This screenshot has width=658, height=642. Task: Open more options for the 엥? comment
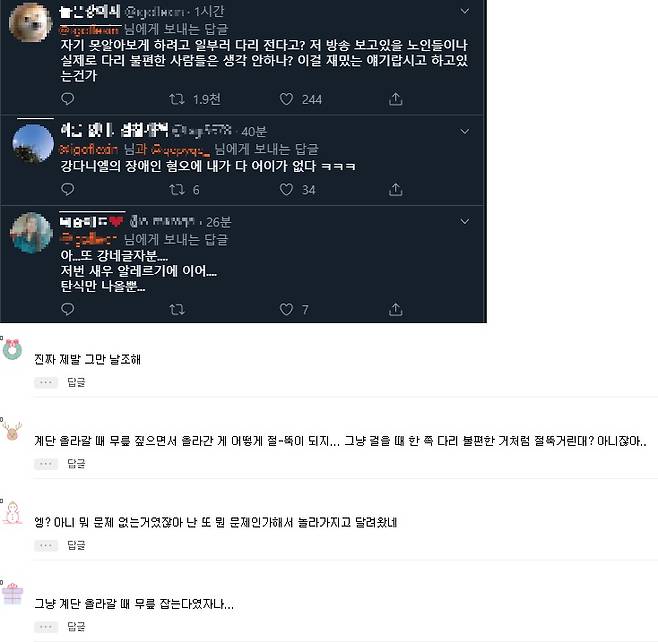(x=46, y=546)
